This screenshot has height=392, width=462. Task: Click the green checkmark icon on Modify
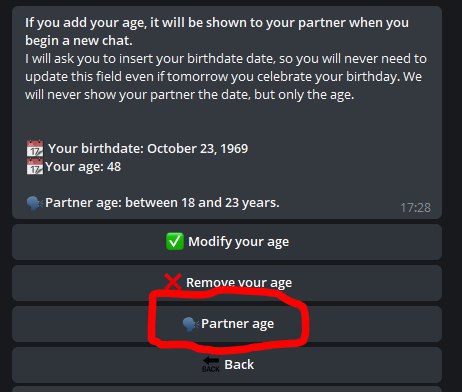(175, 241)
